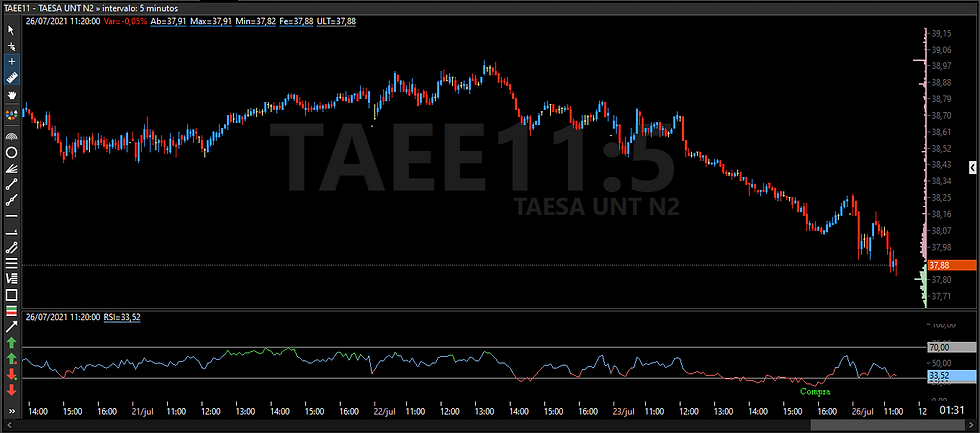Select the circle drawing tool
Image resolution: width=980 pixels, height=433 pixels.
coord(11,152)
